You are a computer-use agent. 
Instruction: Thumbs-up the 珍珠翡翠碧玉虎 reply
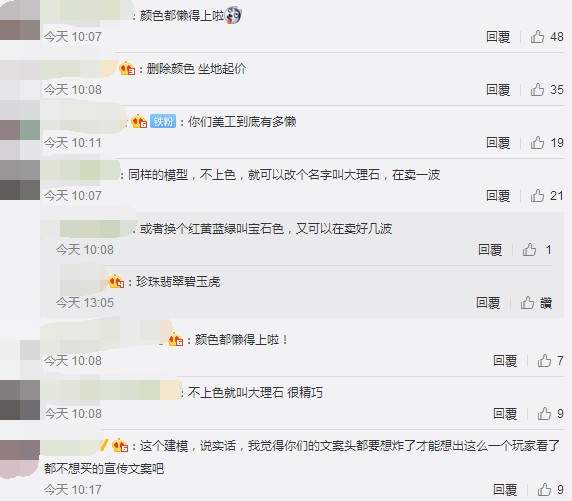(527, 302)
